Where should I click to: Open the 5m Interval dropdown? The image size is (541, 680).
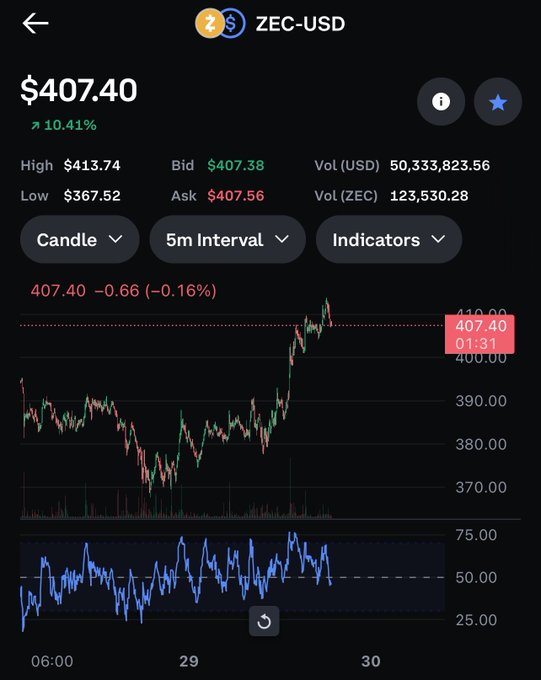pyautogui.click(x=227, y=239)
